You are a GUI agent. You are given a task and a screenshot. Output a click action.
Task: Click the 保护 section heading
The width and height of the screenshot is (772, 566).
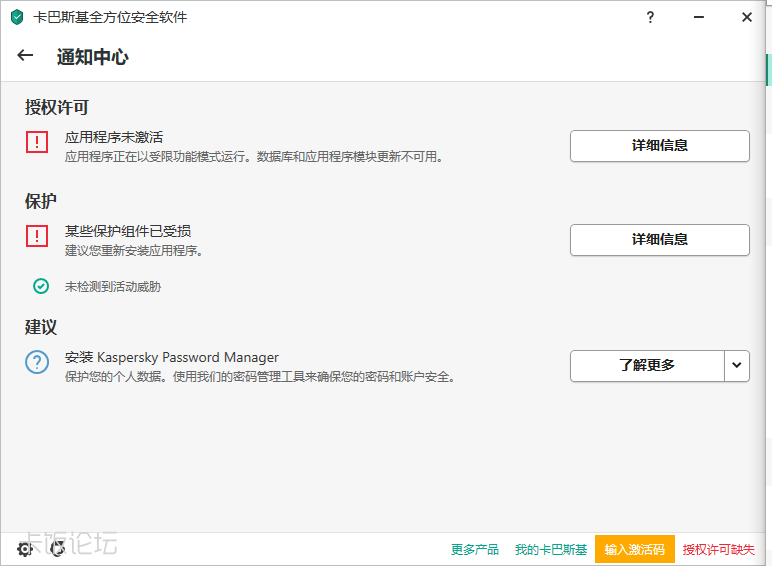[41, 201]
